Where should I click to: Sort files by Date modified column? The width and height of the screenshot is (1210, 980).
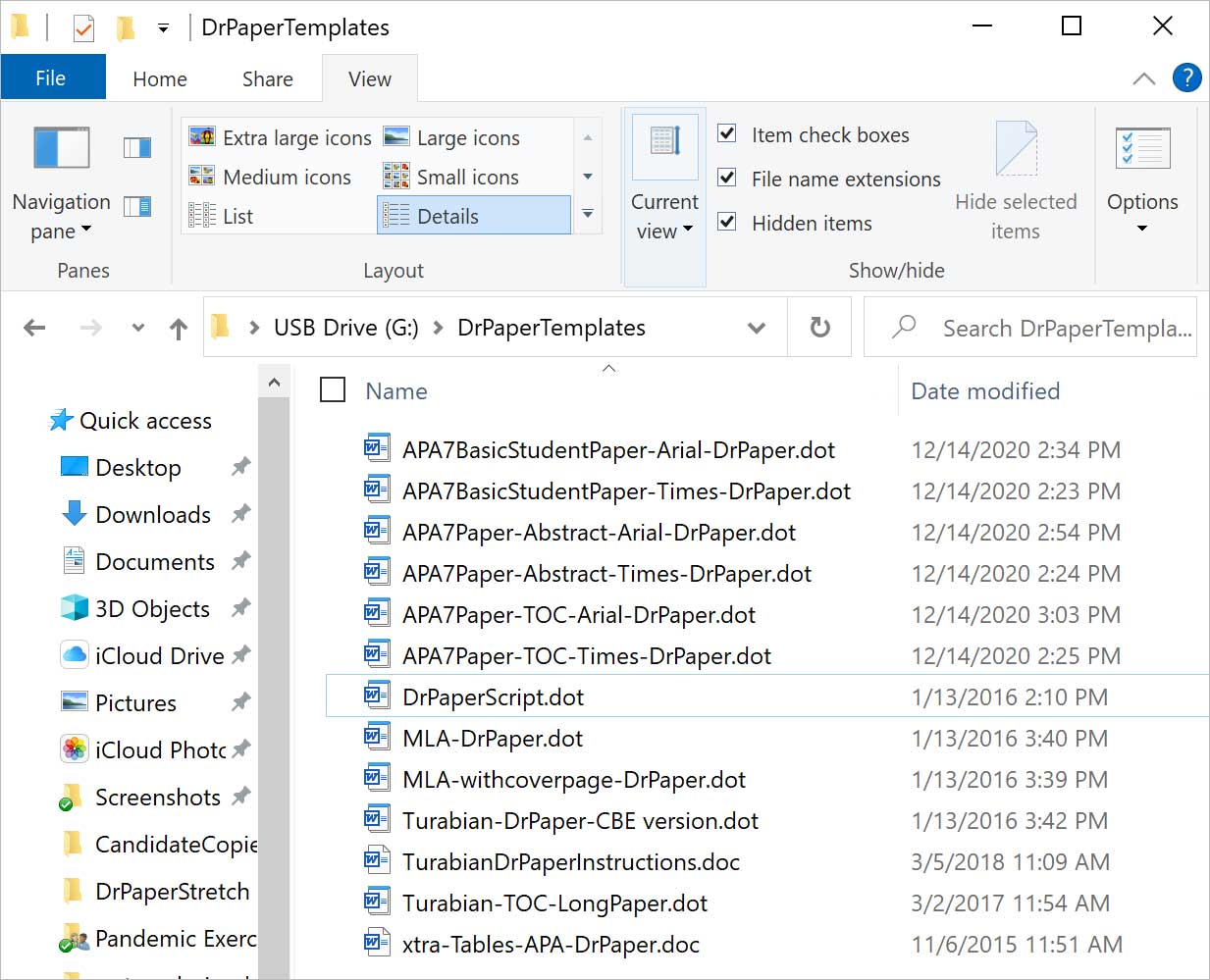[x=985, y=391]
